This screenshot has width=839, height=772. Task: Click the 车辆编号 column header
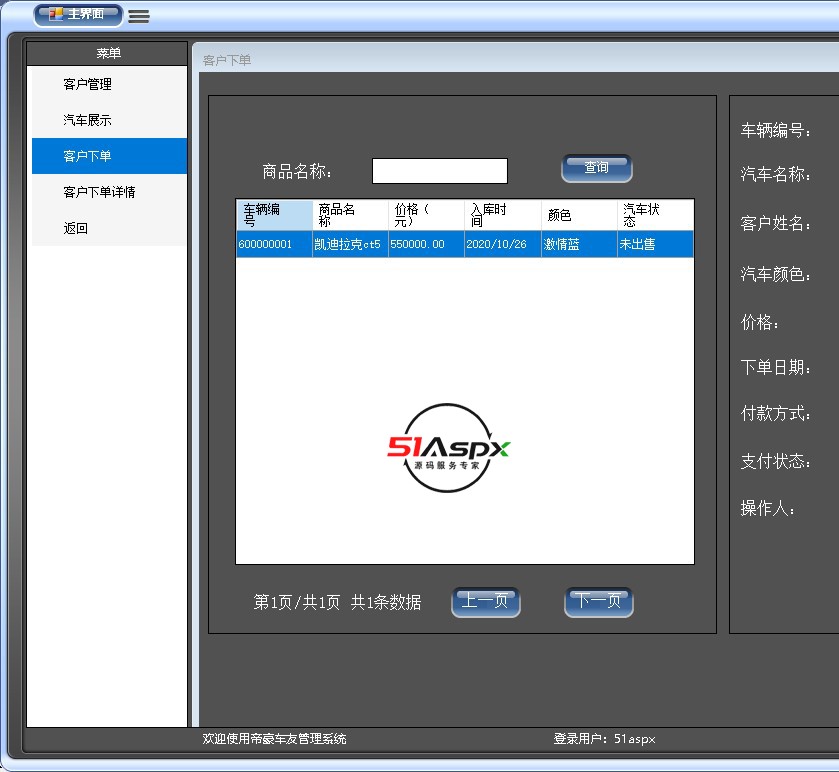point(274,215)
